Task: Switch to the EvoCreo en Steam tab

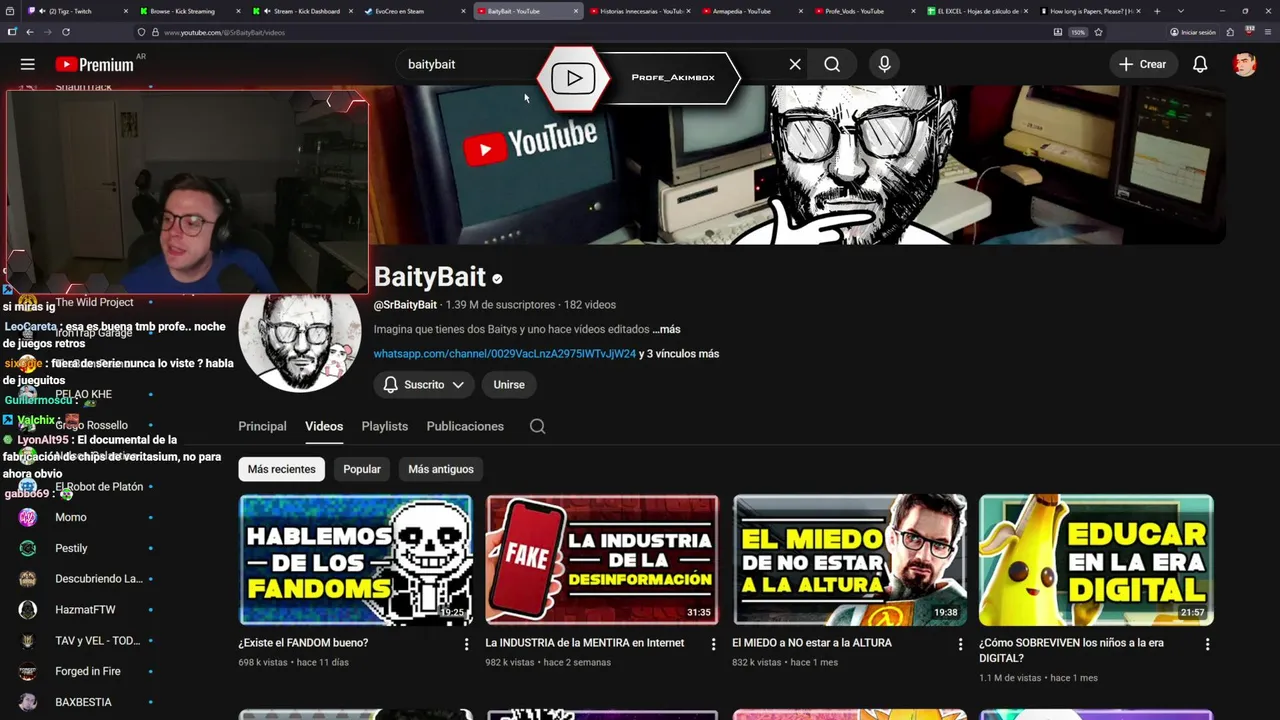Action: (x=416, y=11)
